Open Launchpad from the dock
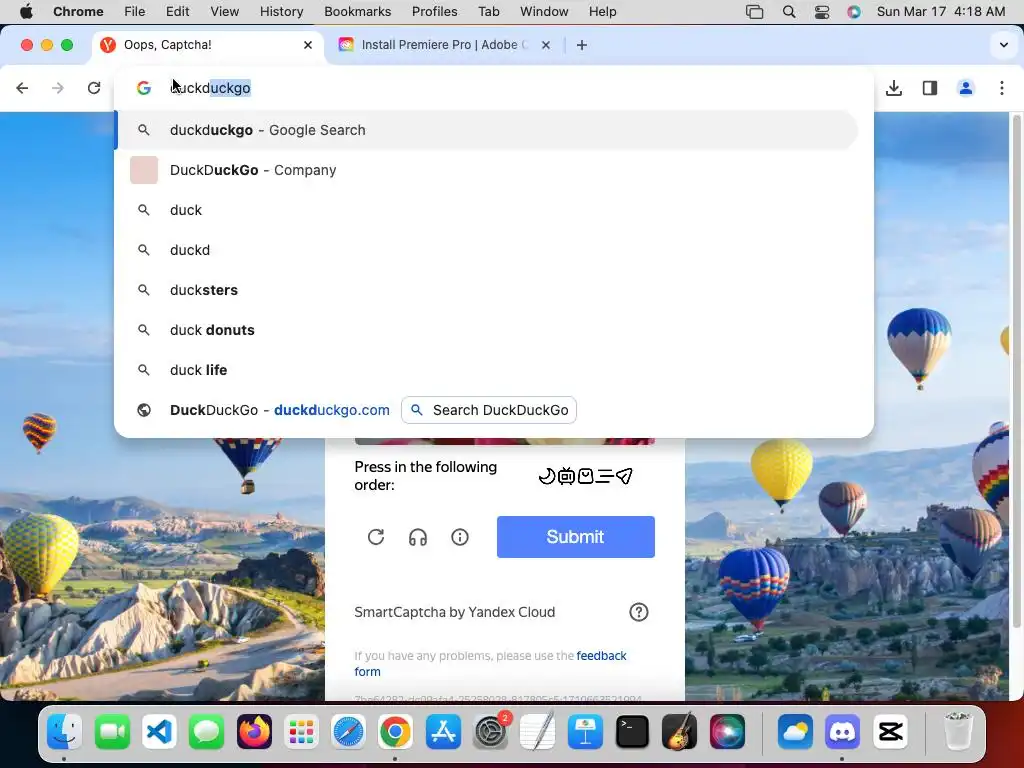The image size is (1024, 768). point(301,731)
